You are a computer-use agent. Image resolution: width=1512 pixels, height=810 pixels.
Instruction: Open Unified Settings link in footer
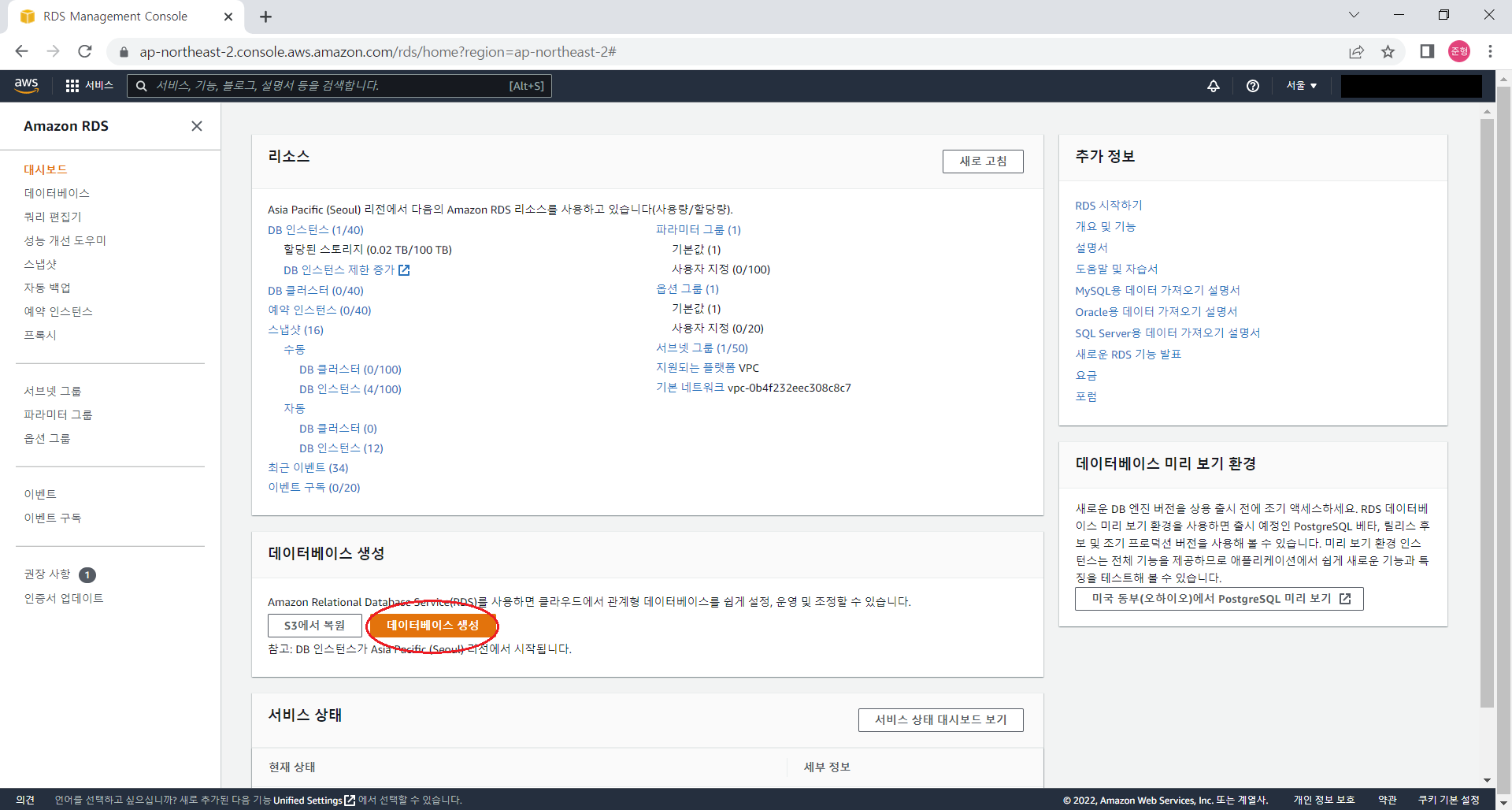314,800
